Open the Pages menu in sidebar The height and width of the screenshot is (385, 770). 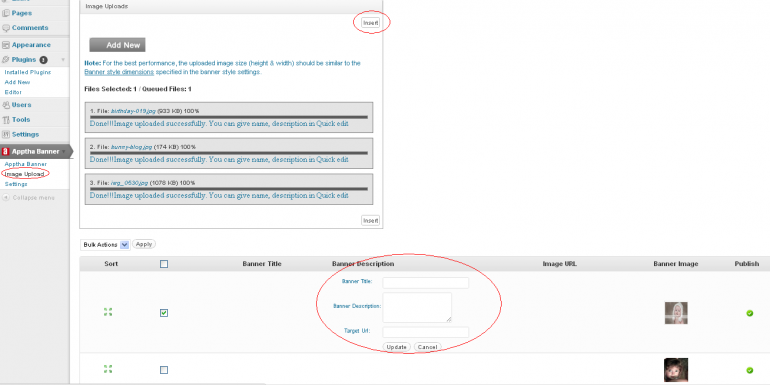click(x=22, y=13)
